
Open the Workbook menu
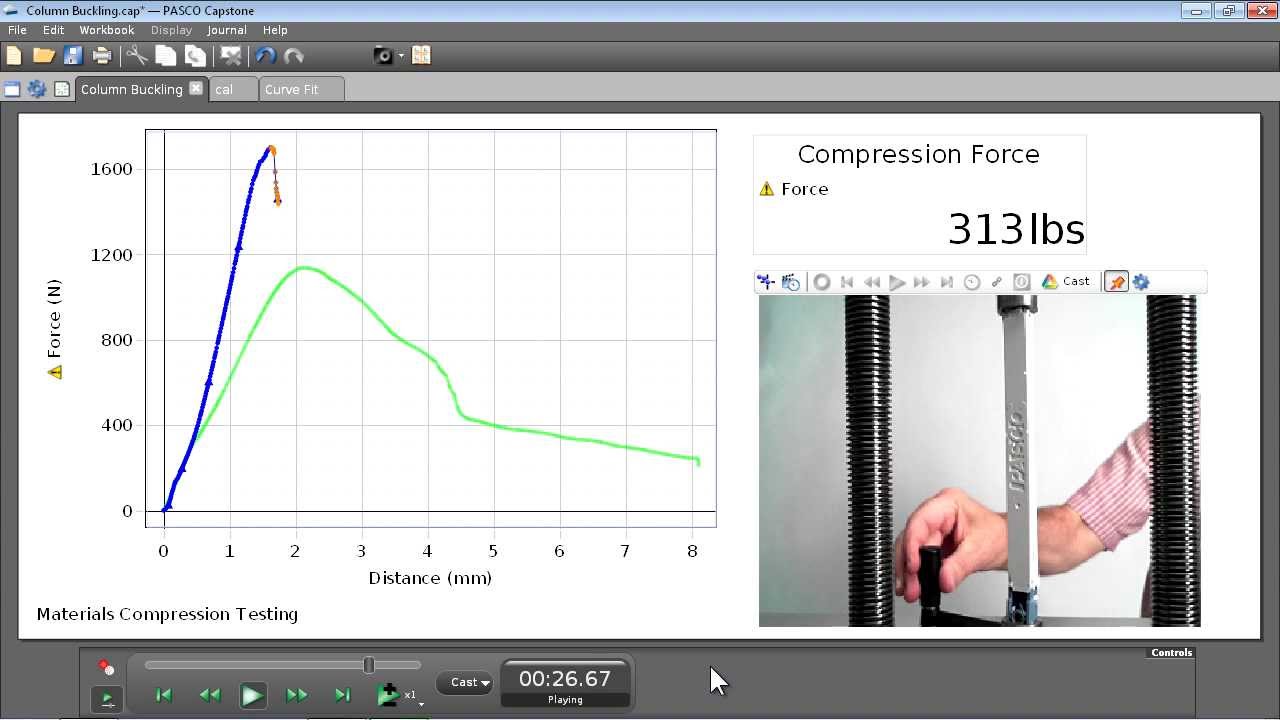[107, 30]
